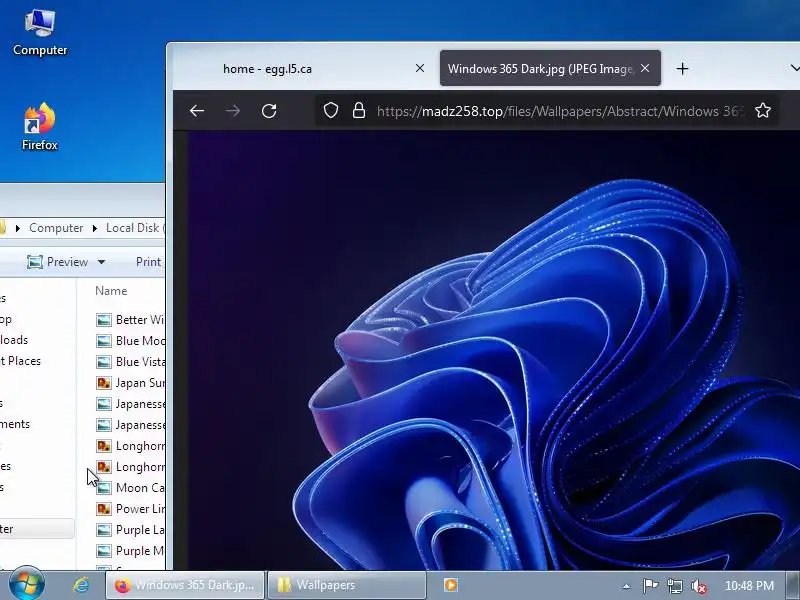Expand the arrow before Local Disk breadcrumb

tap(94, 228)
